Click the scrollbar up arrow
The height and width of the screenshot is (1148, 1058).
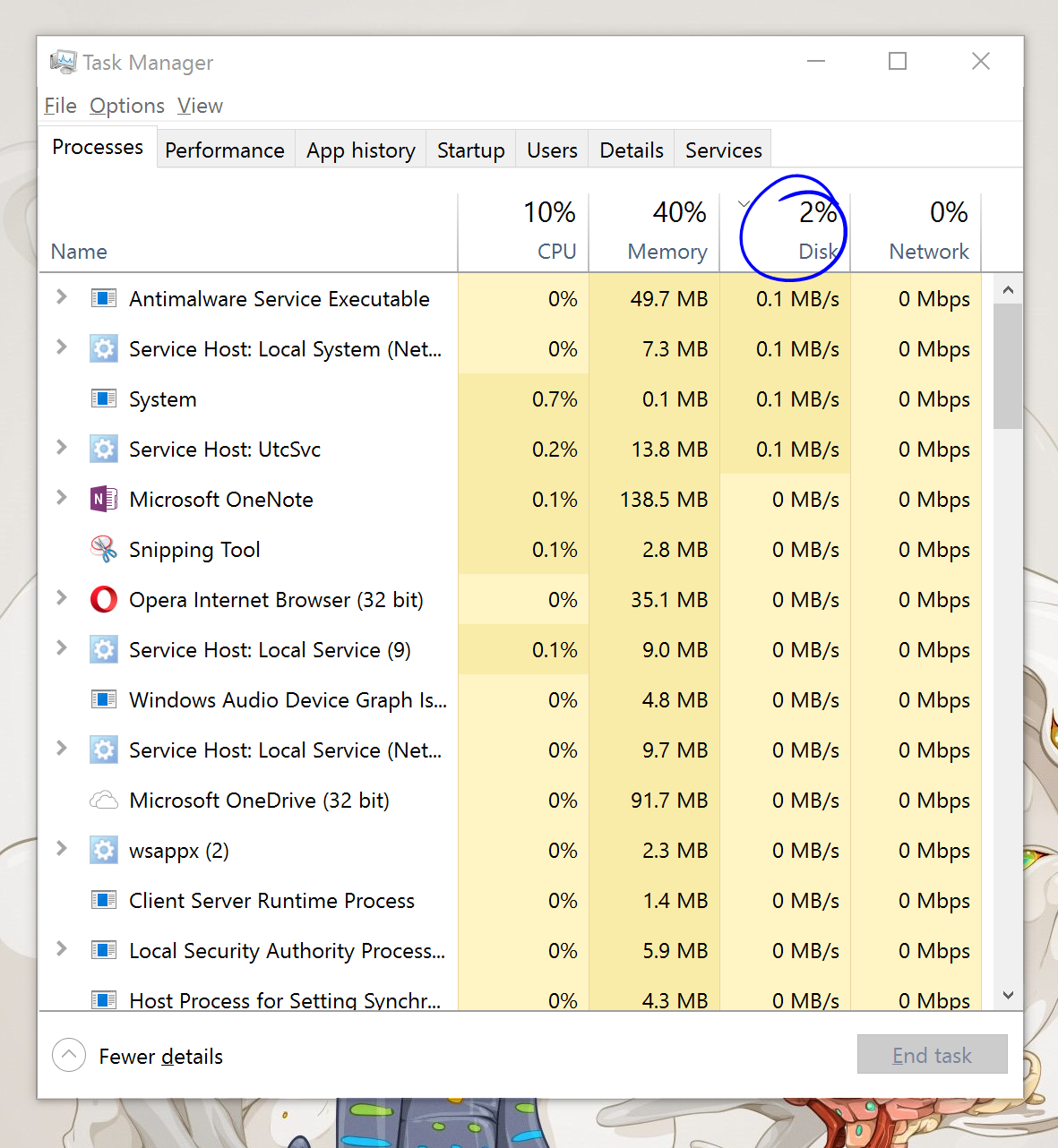coord(1008,289)
